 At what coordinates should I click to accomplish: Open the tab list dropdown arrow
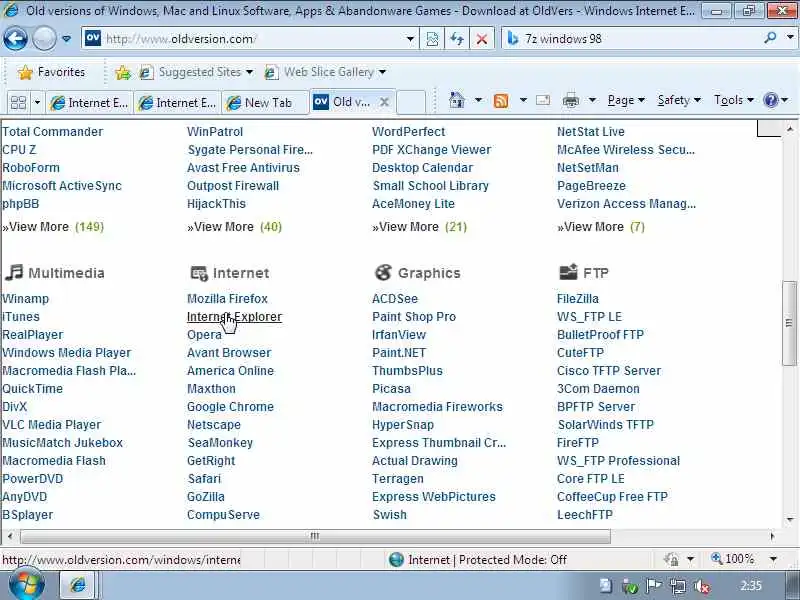click(x=37, y=103)
